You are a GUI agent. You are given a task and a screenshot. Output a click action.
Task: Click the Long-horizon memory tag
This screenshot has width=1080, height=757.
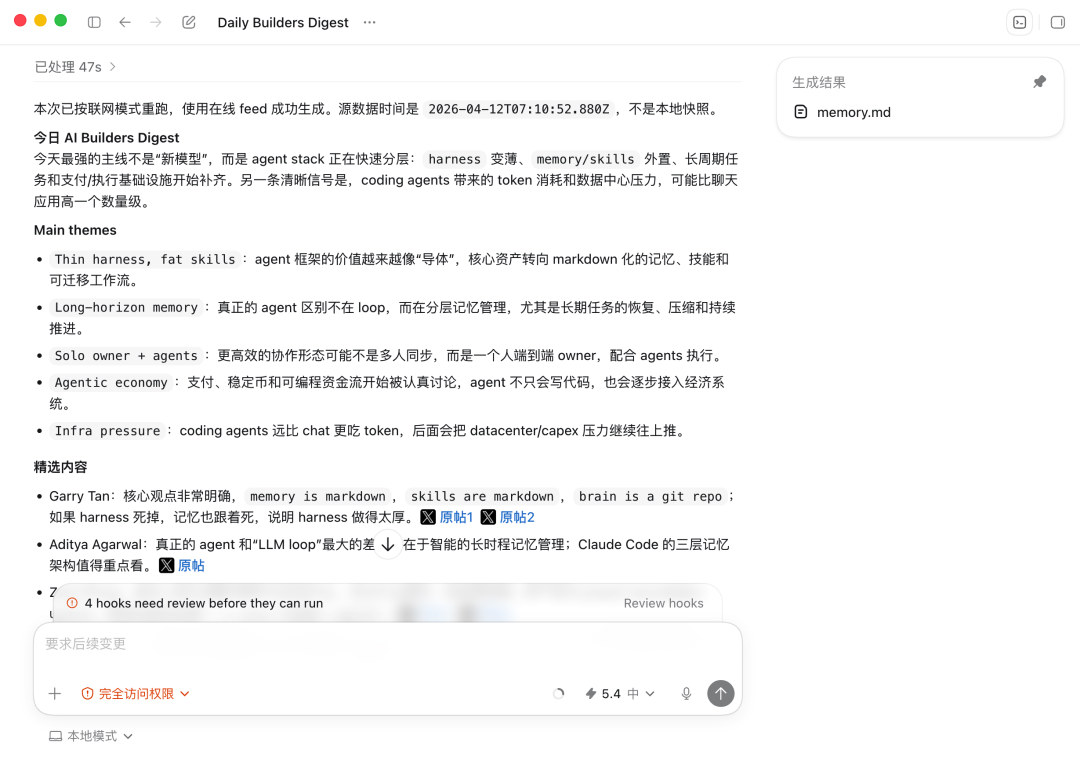pyautogui.click(x=126, y=308)
